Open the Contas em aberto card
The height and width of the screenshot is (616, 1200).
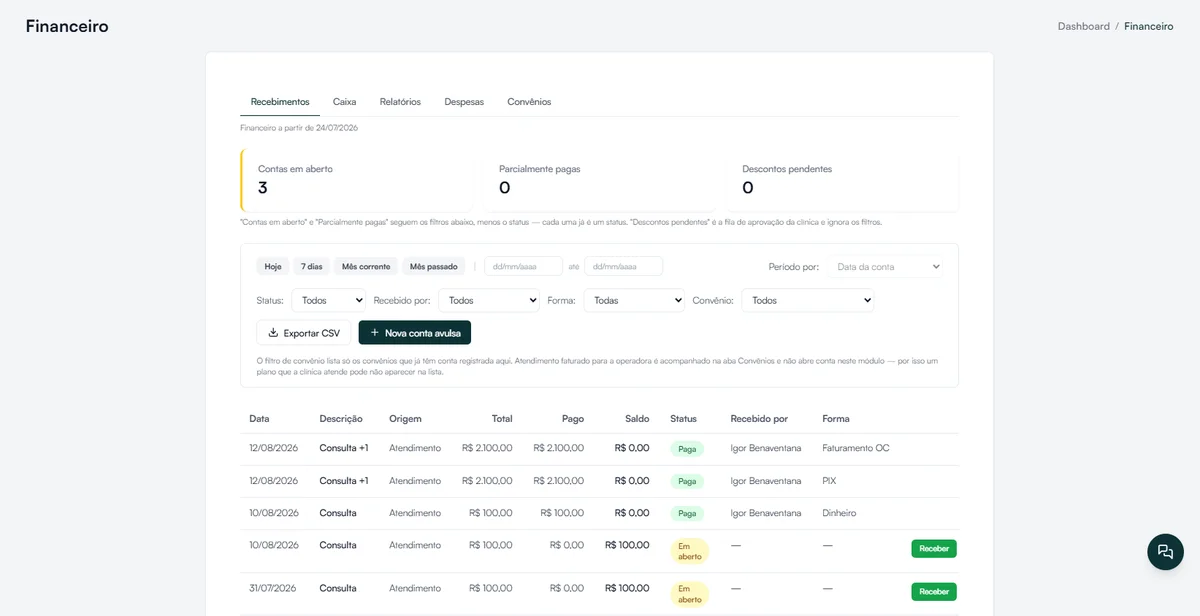click(357, 180)
